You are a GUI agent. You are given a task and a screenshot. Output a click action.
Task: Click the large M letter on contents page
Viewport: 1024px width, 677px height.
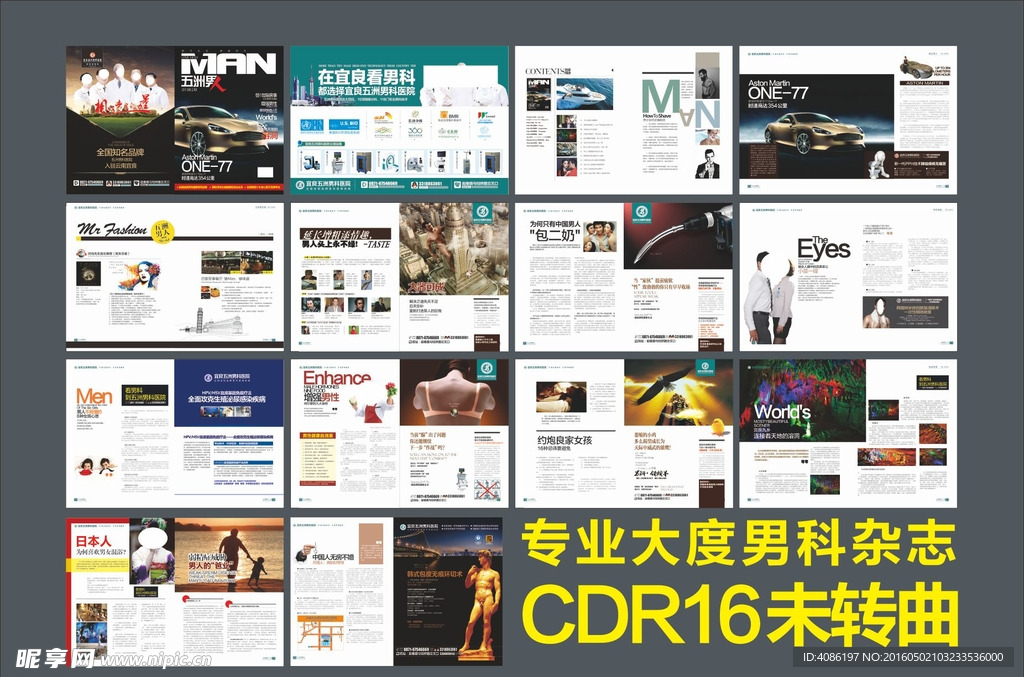tap(661, 96)
